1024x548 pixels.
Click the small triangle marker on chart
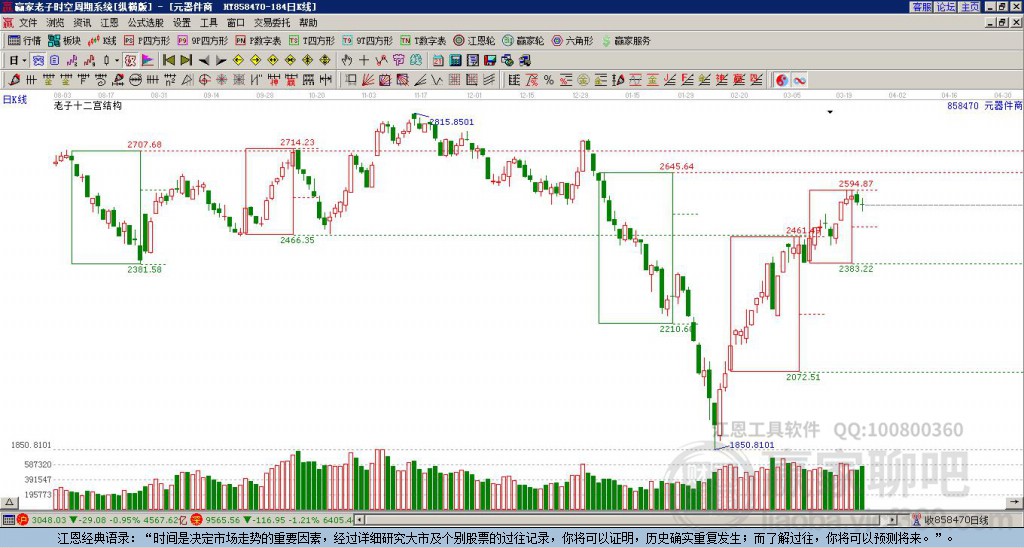(830, 112)
